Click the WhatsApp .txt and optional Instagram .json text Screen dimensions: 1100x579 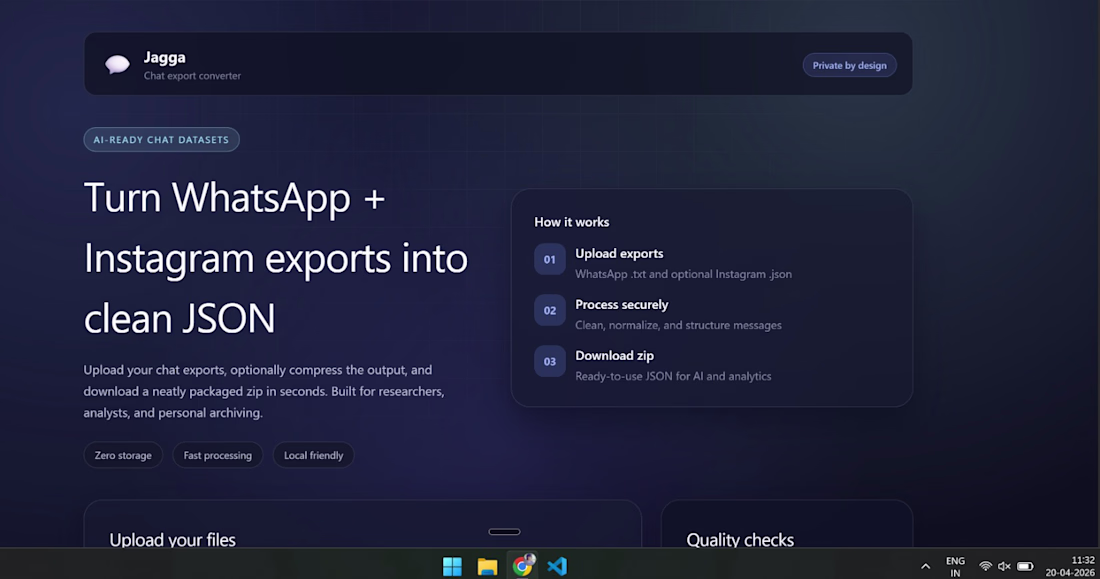point(683,274)
